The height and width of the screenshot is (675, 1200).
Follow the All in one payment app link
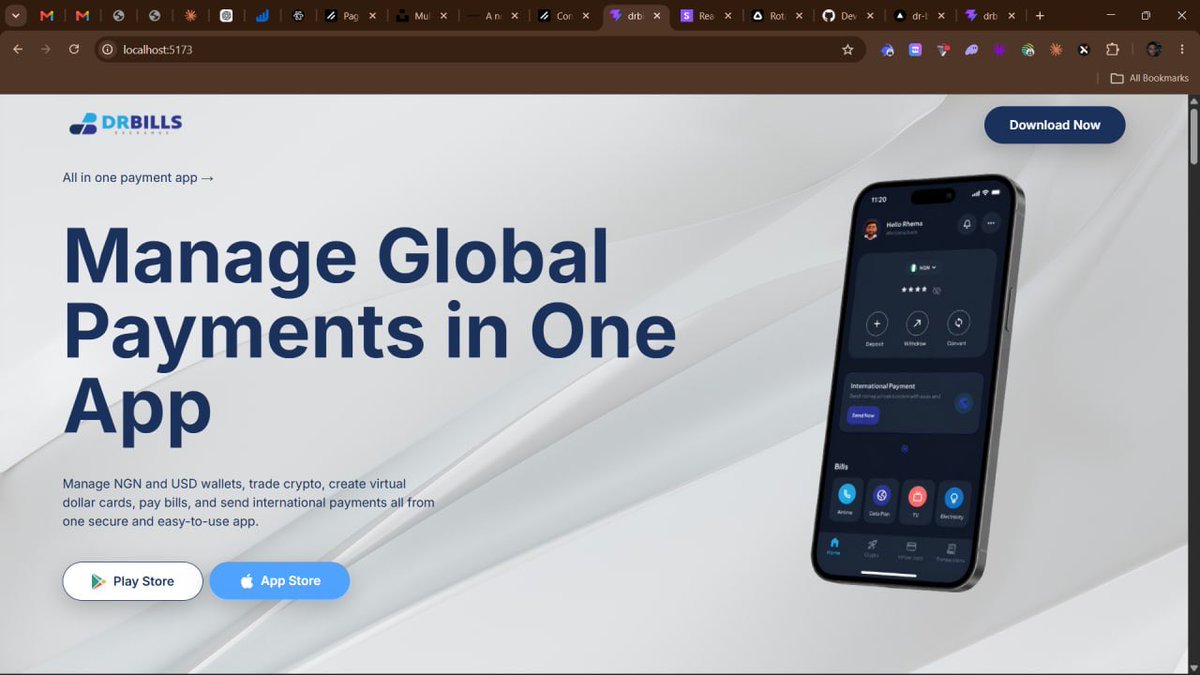tap(138, 178)
